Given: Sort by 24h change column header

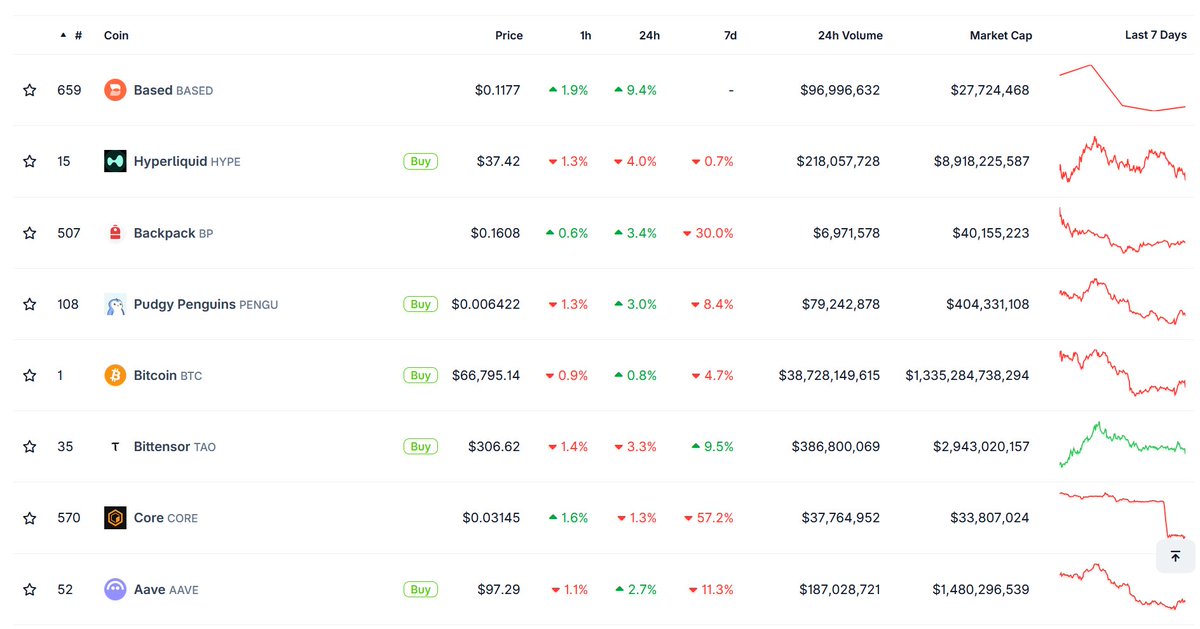Looking at the screenshot, I should (x=650, y=35).
